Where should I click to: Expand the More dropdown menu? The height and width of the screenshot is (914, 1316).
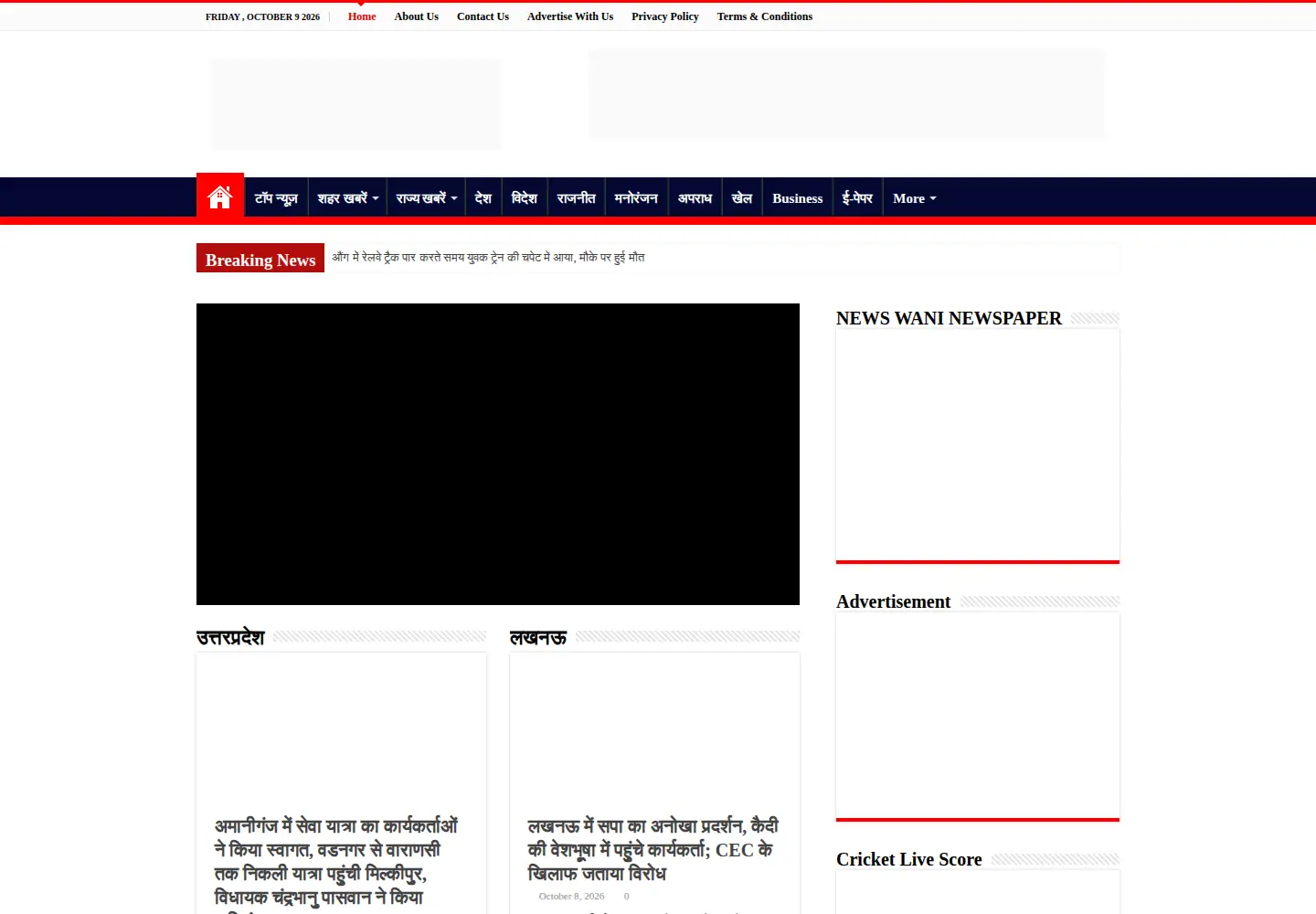[914, 197]
